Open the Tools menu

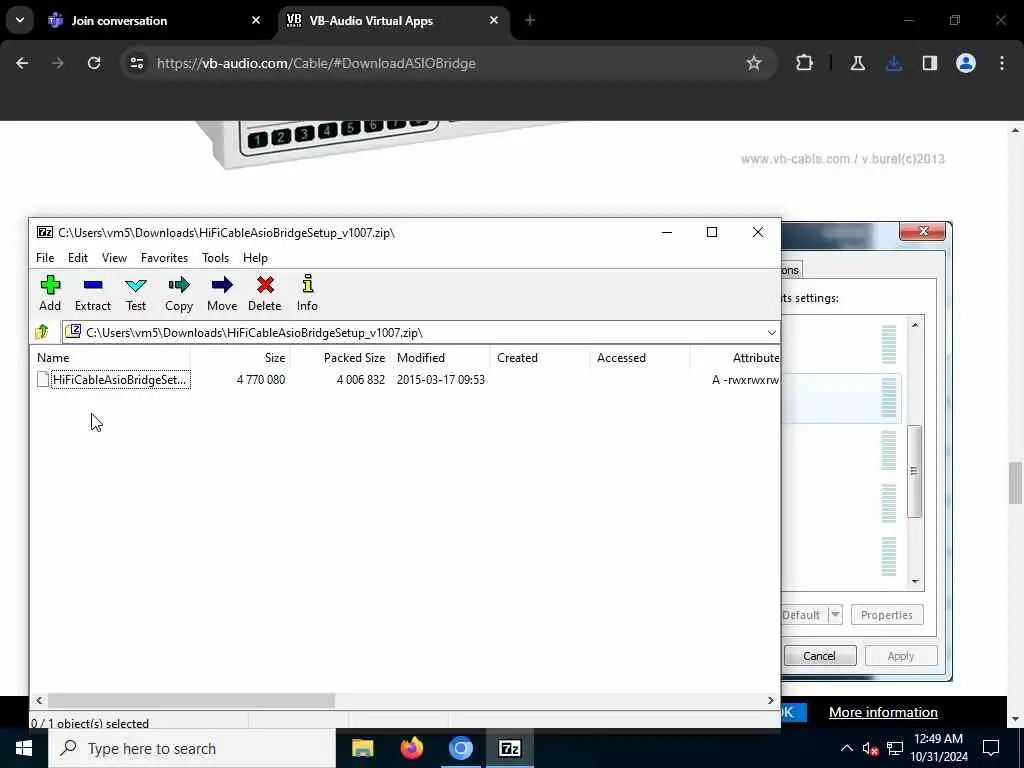[x=216, y=258]
